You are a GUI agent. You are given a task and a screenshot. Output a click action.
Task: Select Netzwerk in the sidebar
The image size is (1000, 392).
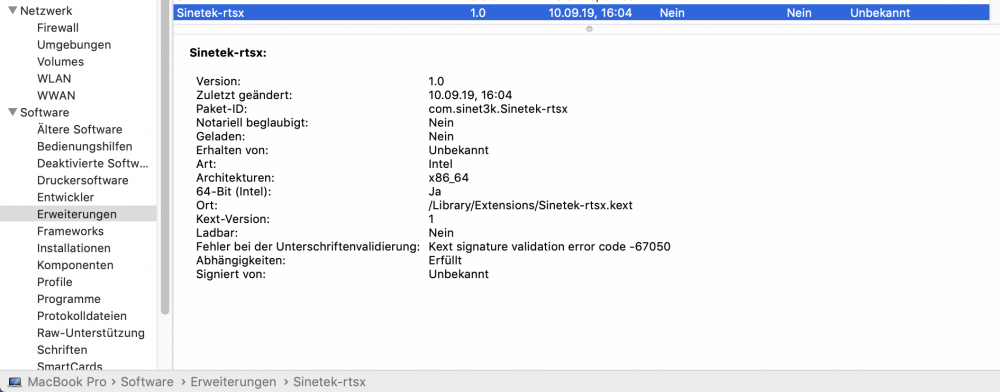click(46, 11)
